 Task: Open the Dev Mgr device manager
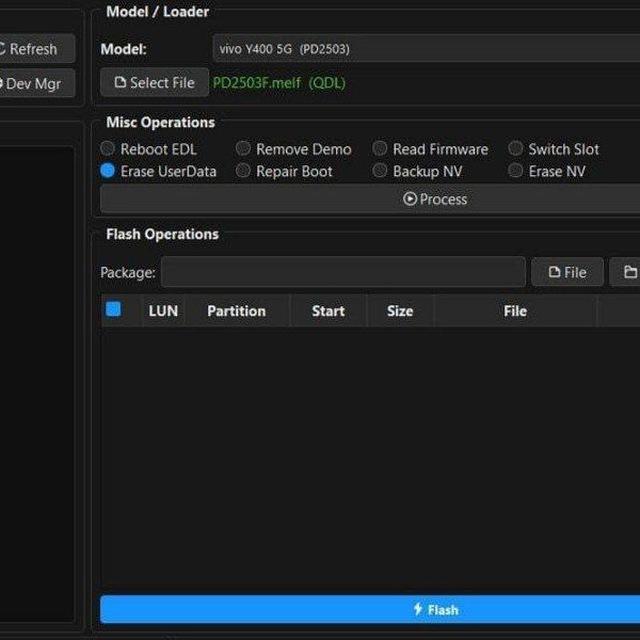pyautogui.click(x=36, y=83)
